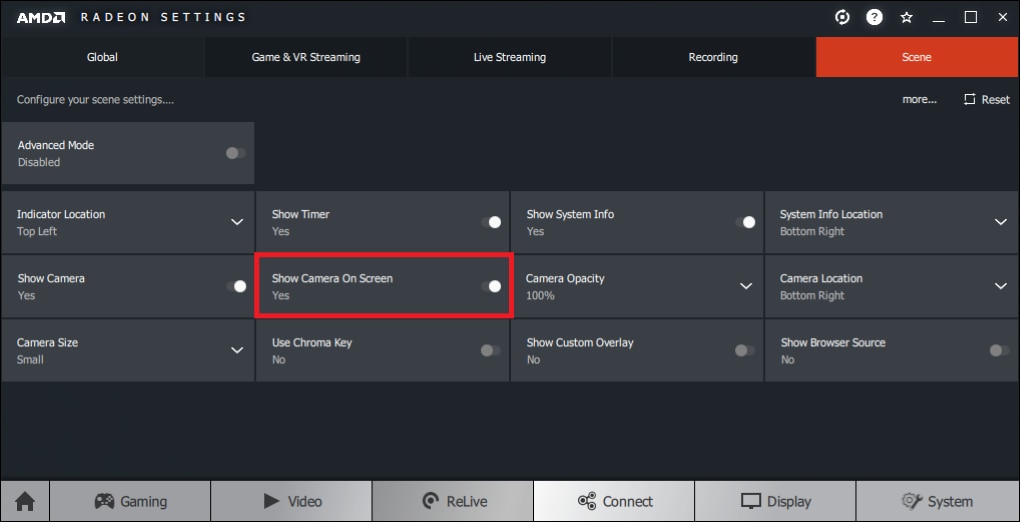1020x522 pixels.
Task: Reset scene settings to defaults
Action: (987, 100)
